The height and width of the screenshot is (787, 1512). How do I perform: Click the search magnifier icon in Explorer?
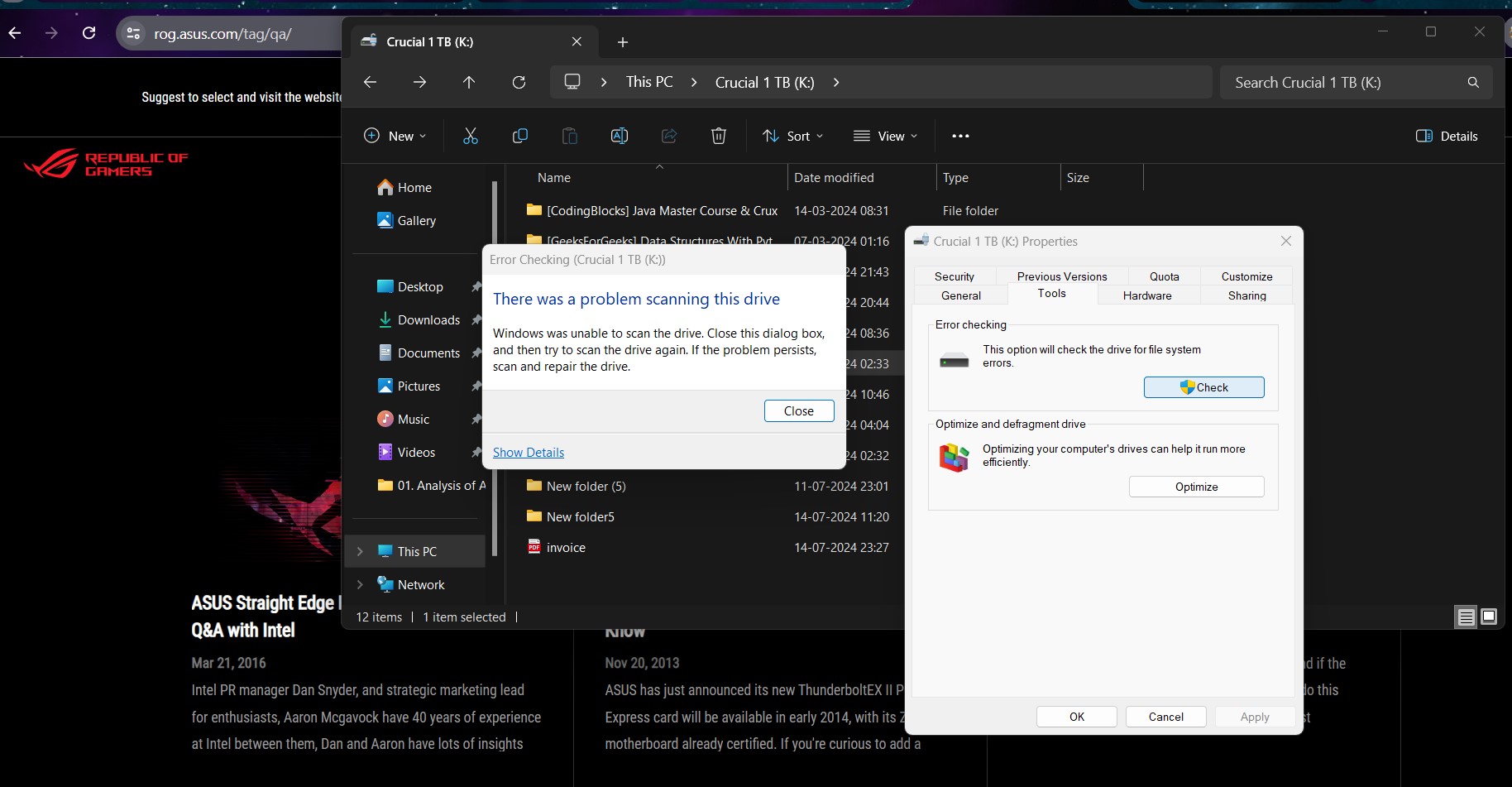(x=1473, y=82)
